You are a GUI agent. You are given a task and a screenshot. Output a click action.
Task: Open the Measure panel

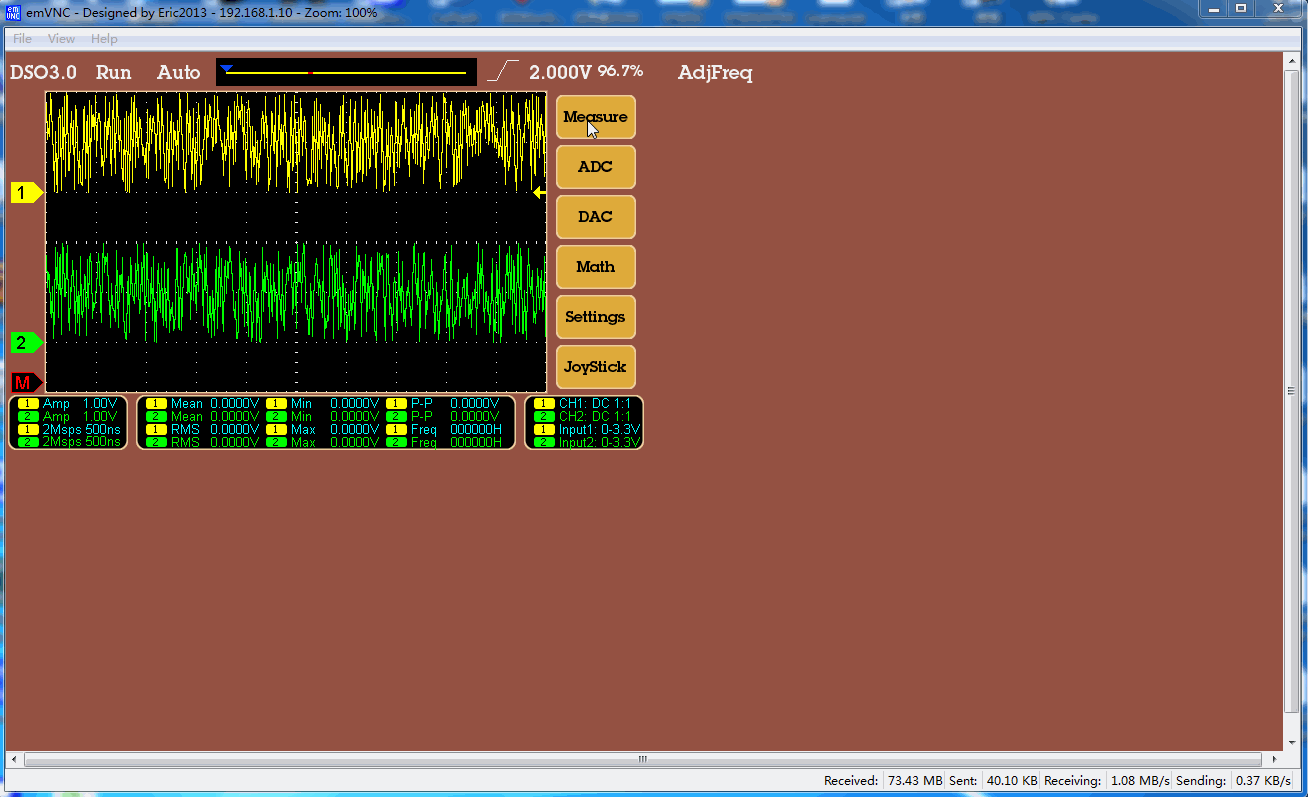[x=595, y=117]
